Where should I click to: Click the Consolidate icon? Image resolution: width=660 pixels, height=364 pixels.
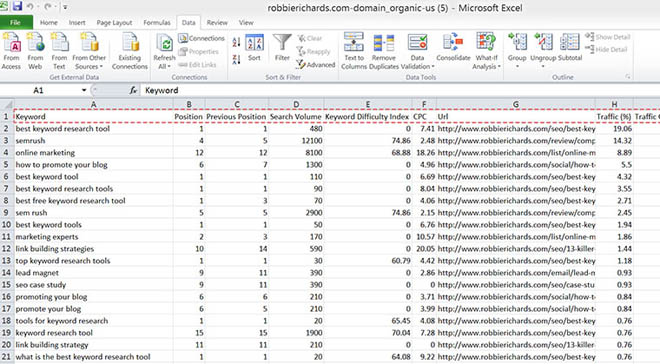[x=453, y=42]
